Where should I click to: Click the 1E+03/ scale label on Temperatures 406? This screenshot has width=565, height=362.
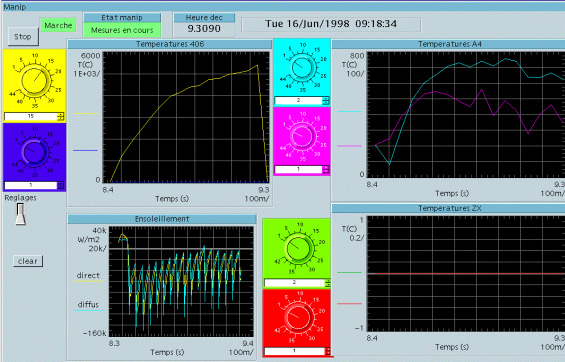click(x=87, y=74)
